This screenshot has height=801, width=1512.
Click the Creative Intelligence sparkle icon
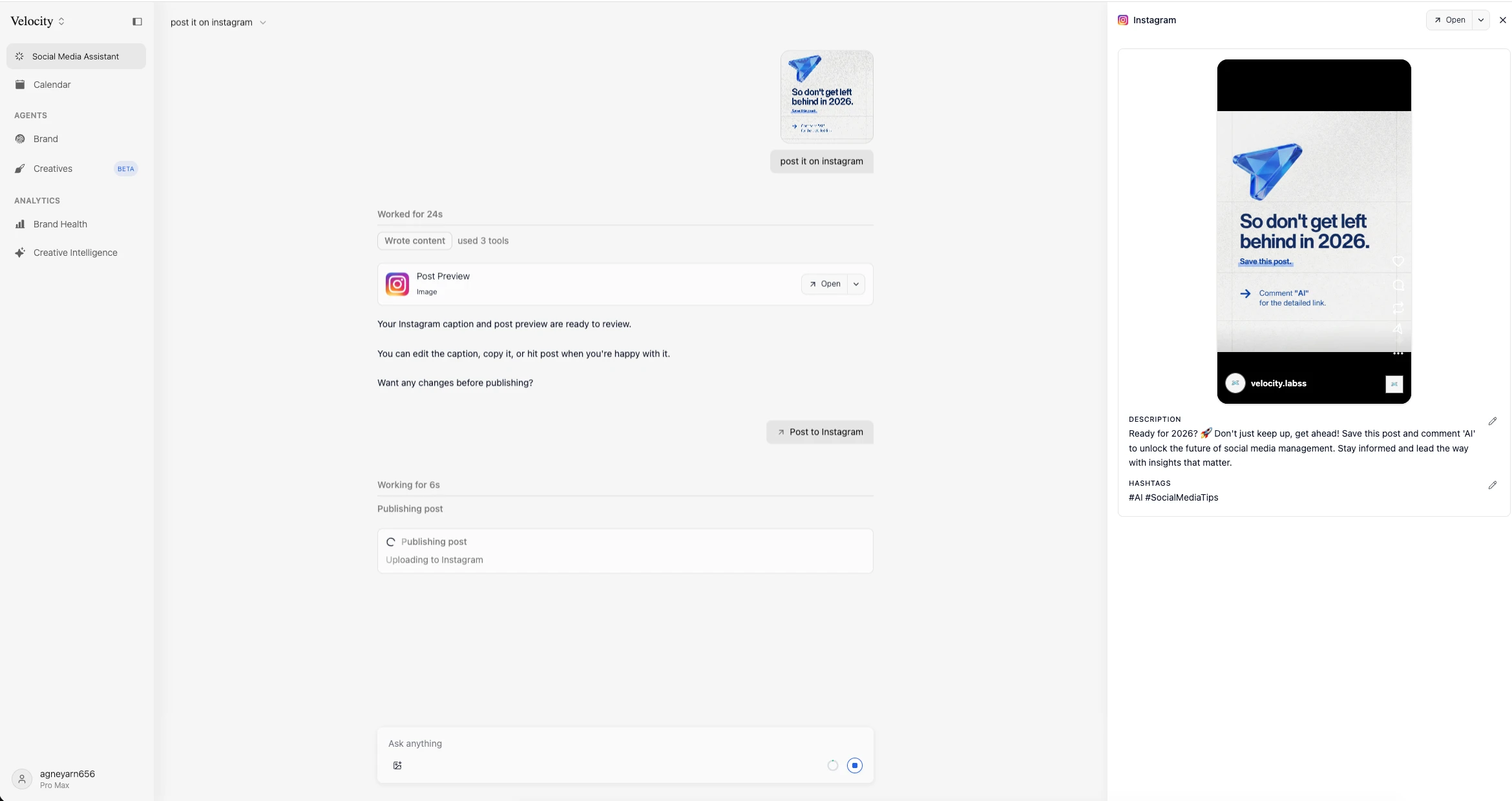[20, 253]
